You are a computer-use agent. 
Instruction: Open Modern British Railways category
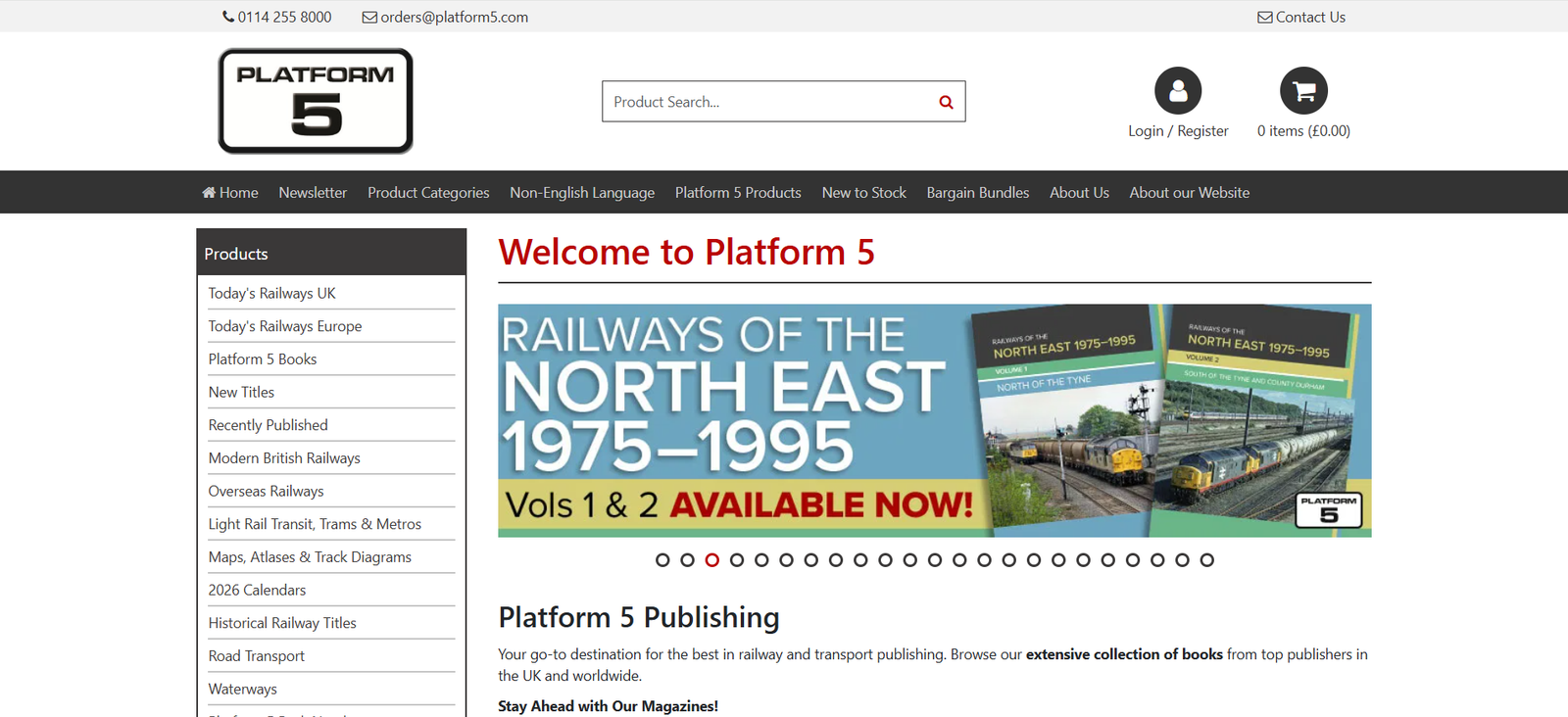coord(284,458)
